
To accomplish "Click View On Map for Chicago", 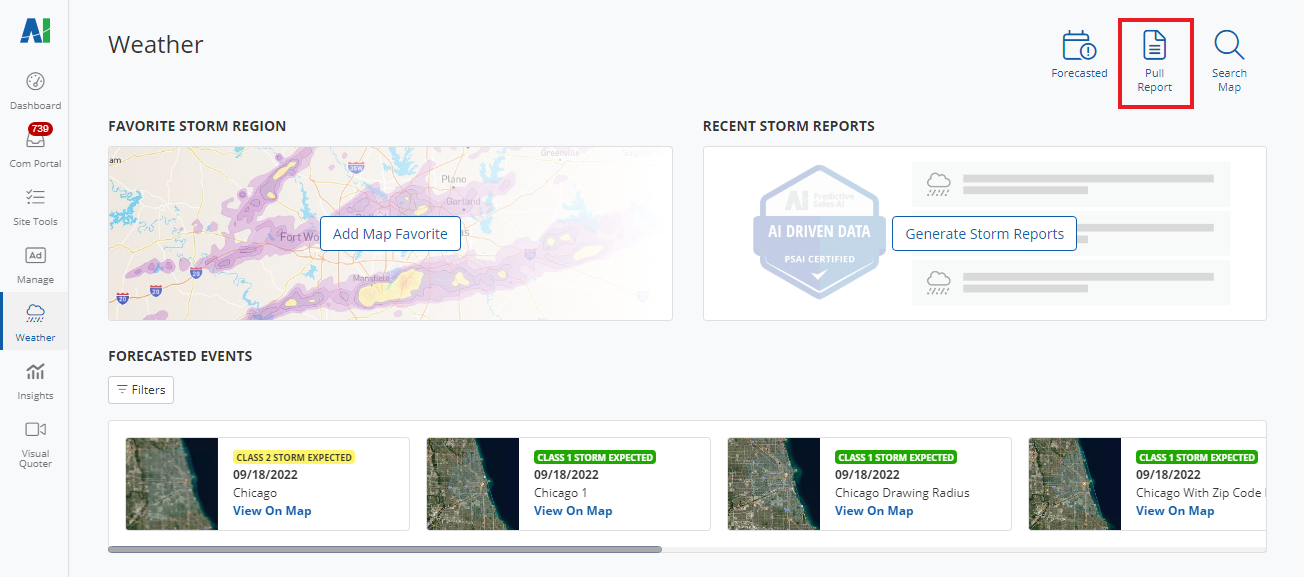I will [272, 511].
